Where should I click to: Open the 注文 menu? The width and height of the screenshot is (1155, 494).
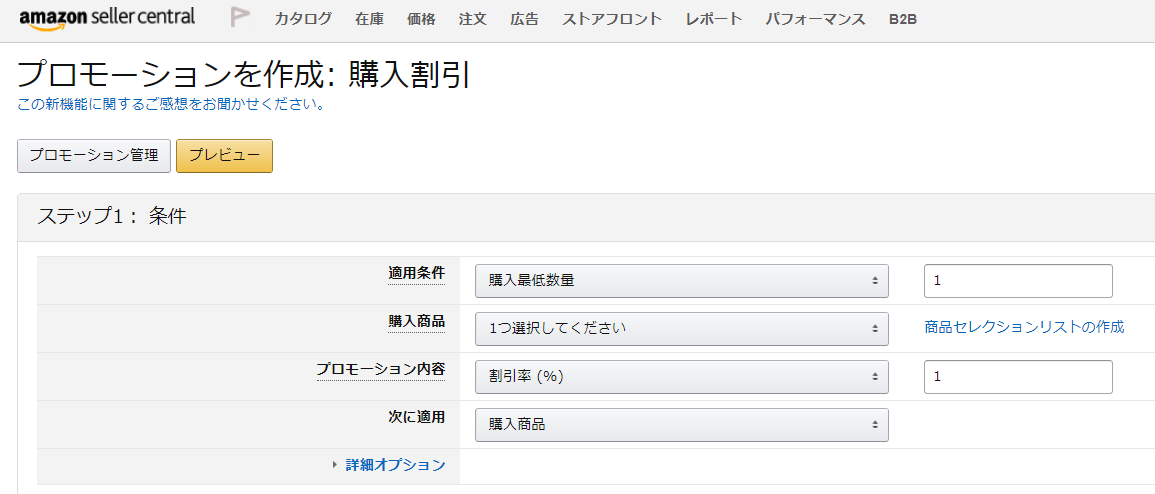coord(473,19)
